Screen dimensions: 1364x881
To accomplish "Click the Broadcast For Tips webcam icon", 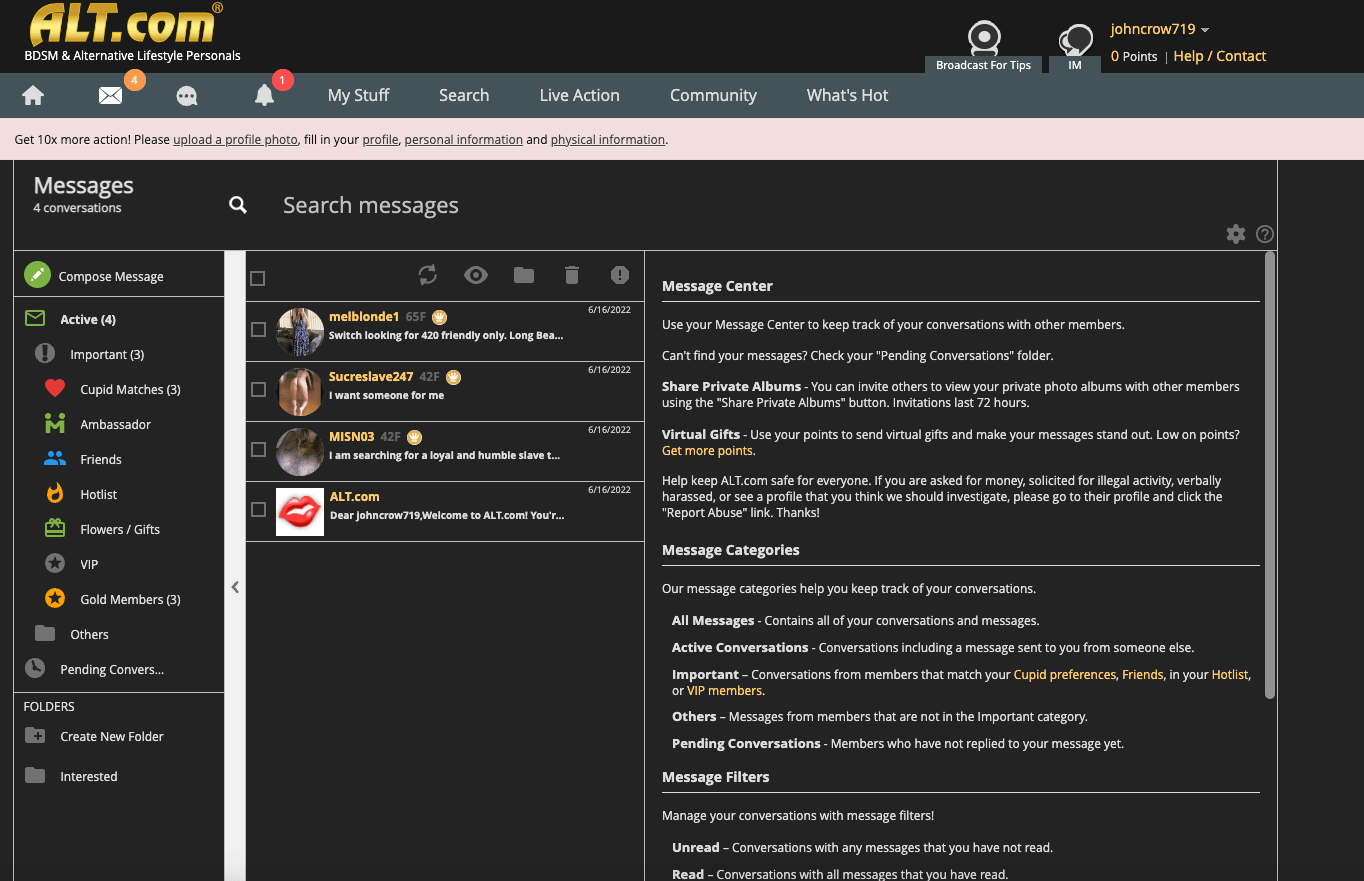I will (x=984, y=38).
